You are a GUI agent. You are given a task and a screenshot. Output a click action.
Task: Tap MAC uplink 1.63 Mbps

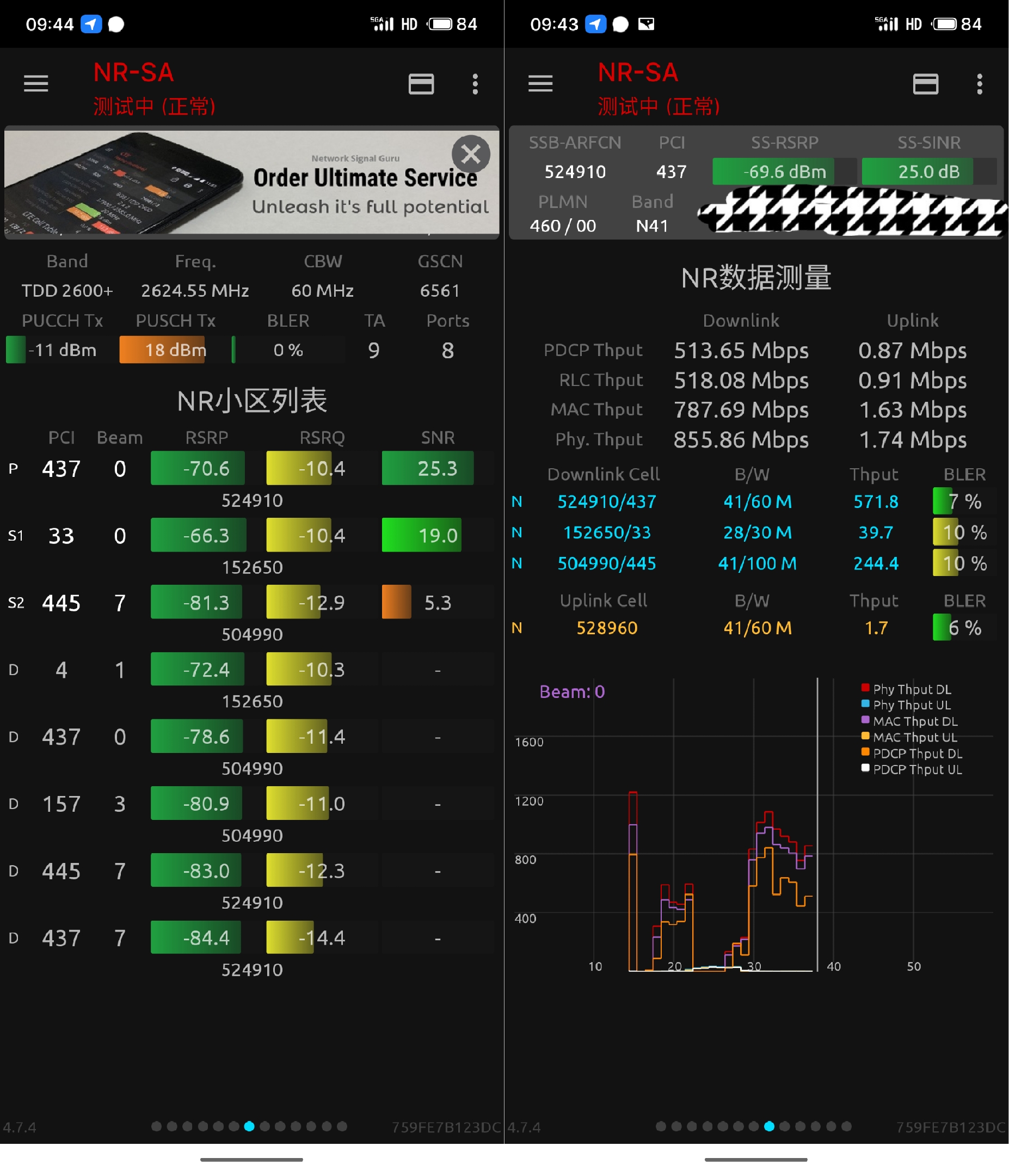point(913,410)
